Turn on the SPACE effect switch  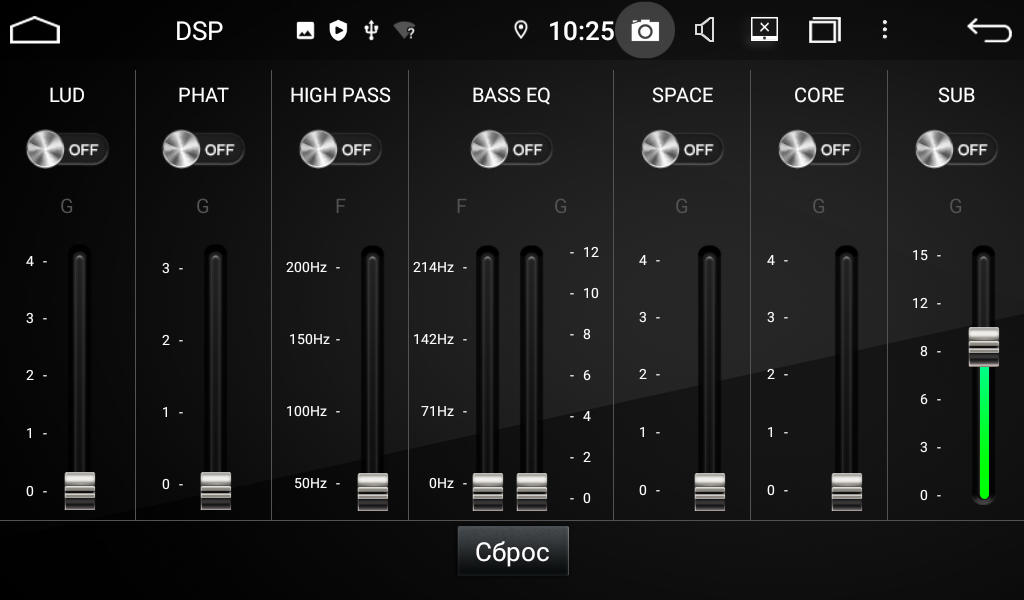[682, 150]
